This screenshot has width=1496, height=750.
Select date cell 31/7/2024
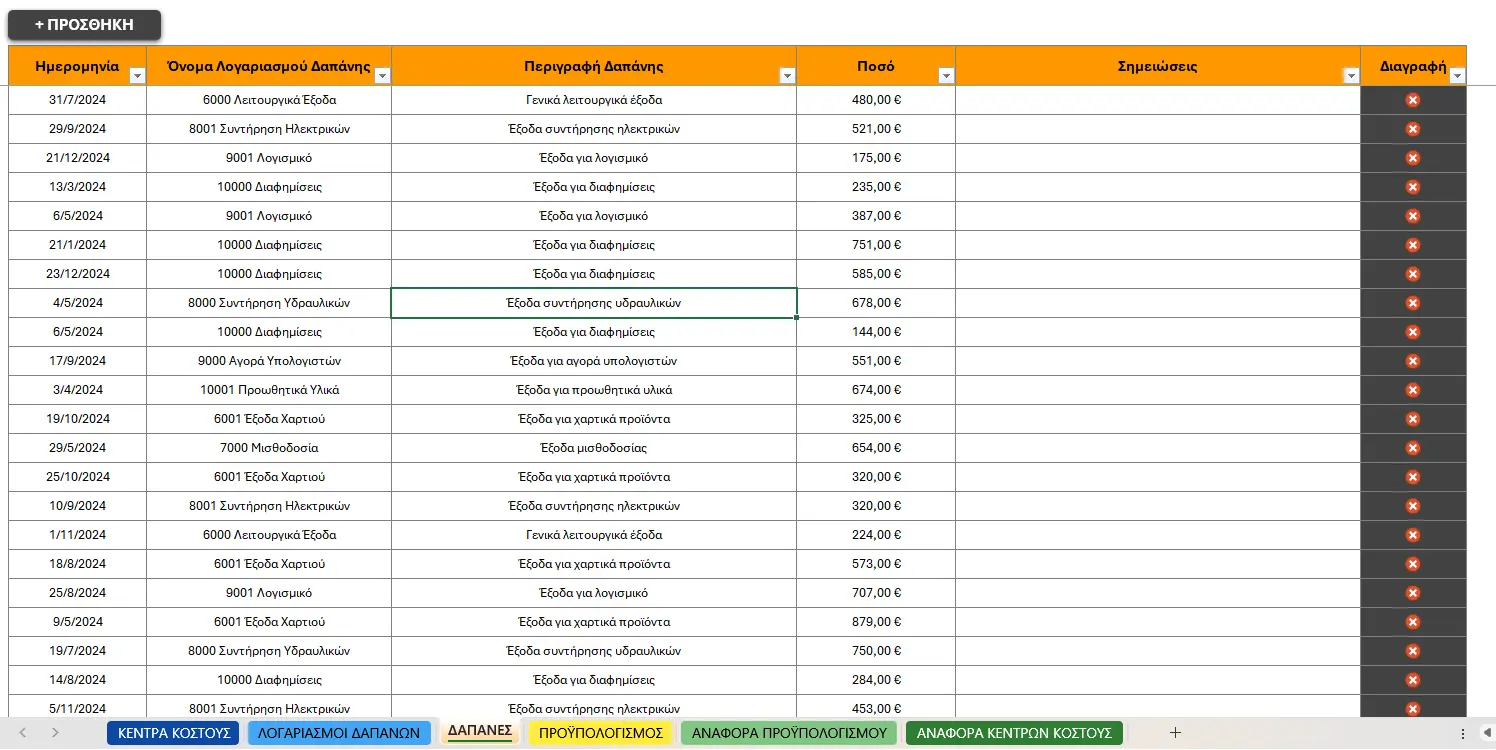(77, 100)
